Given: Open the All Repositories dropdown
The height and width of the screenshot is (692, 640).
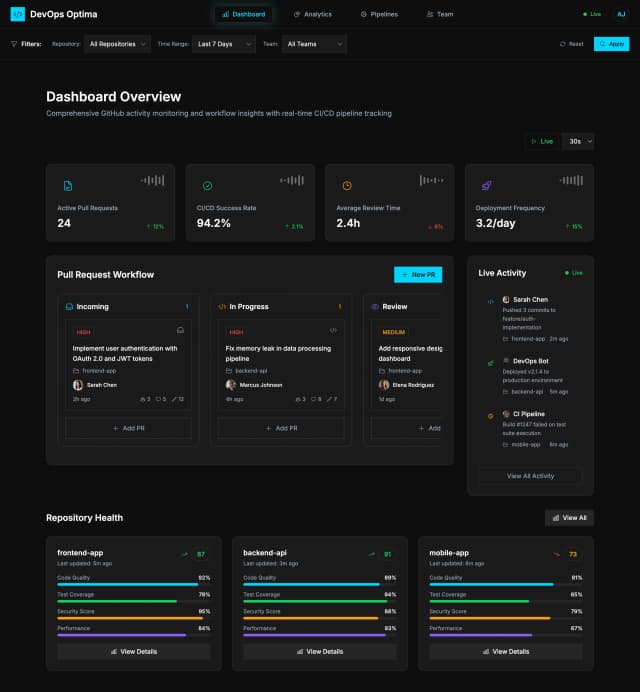Looking at the screenshot, I should pyautogui.click(x=118, y=44).
